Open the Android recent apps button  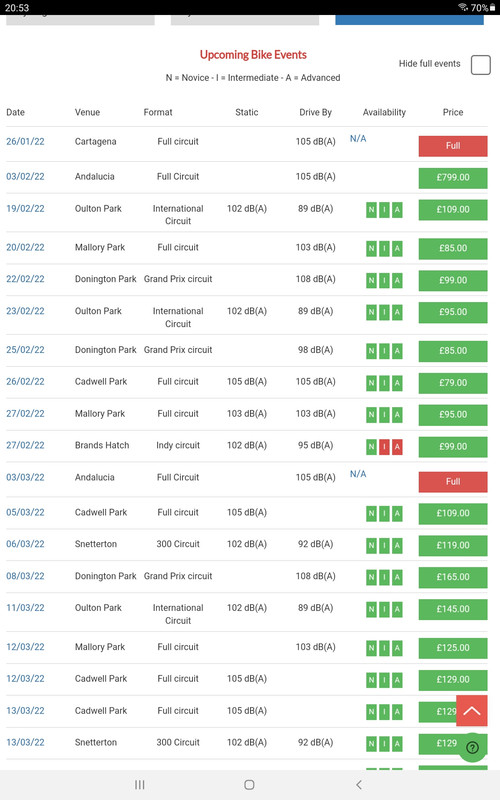pyautogui.click(x=139, y=785)
